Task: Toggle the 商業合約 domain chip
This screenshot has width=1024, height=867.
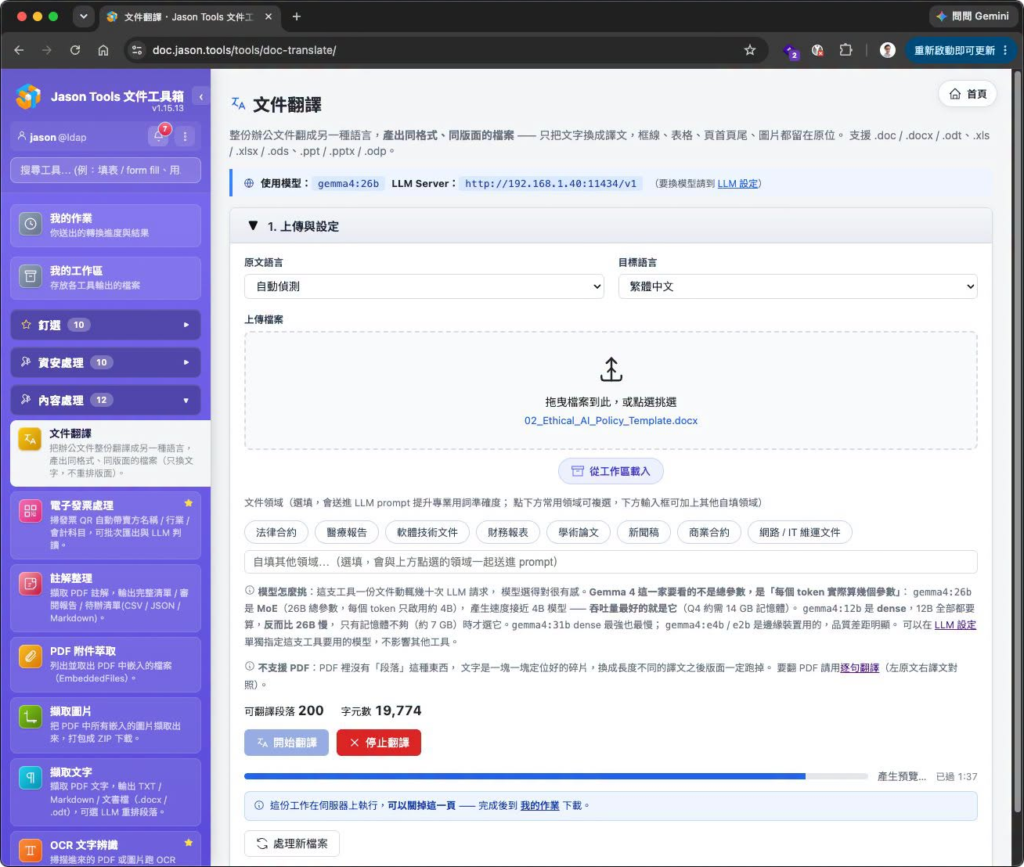Action: click(709, 532)
